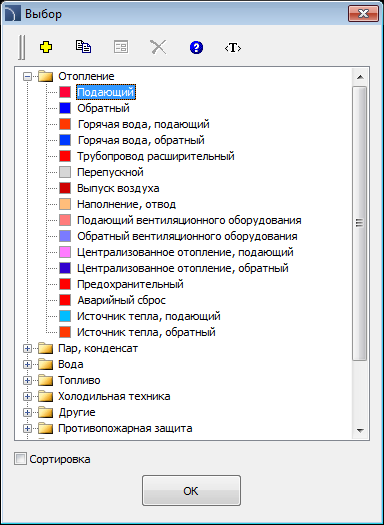Click swatch beside Централизованное отопление, обратный

(65, 268)
